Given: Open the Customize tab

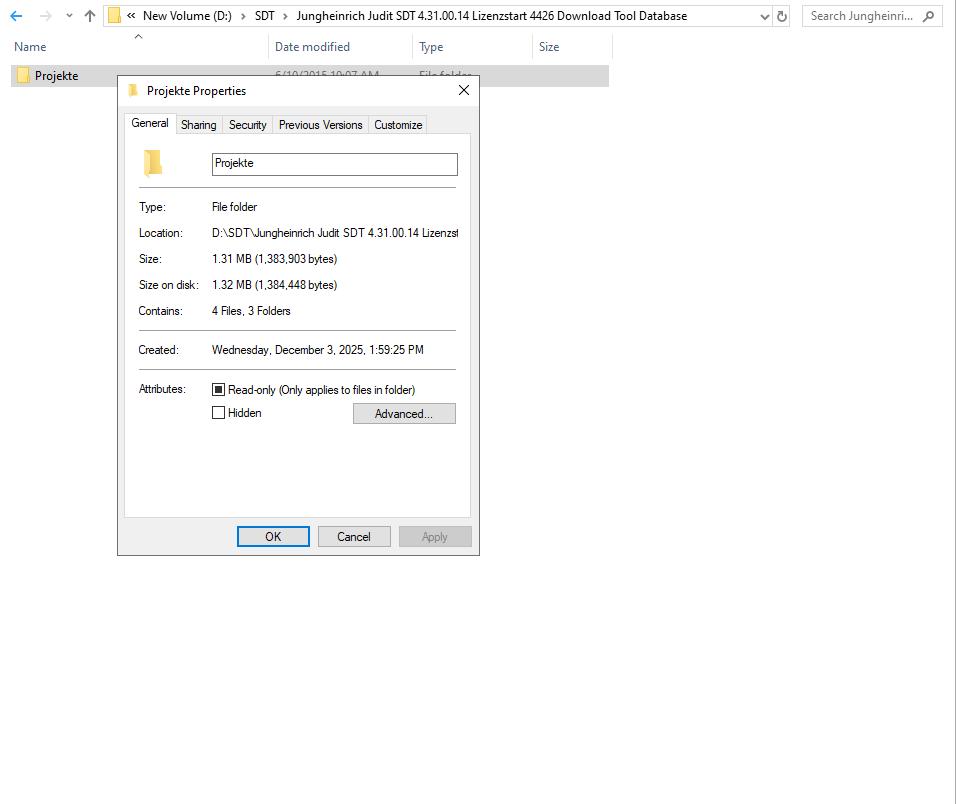Looking at the screenshot, I should point(398,125).
